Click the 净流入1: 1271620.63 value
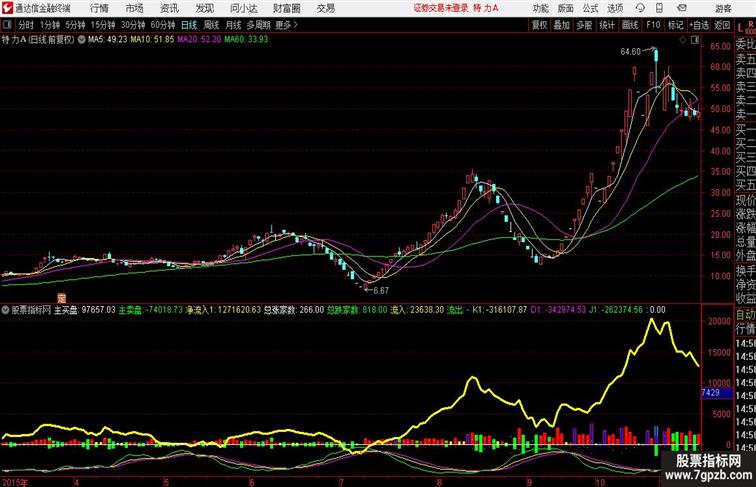This screenshot has width=756, height=487. [223, 310]
